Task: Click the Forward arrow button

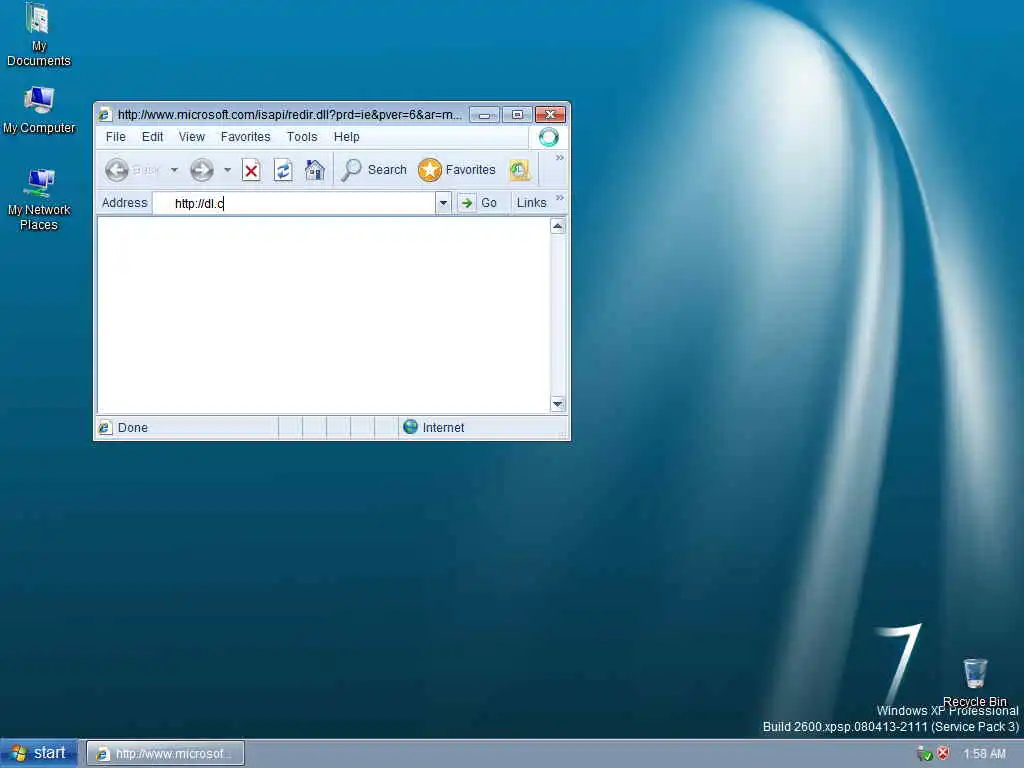Action: point(202,170)
